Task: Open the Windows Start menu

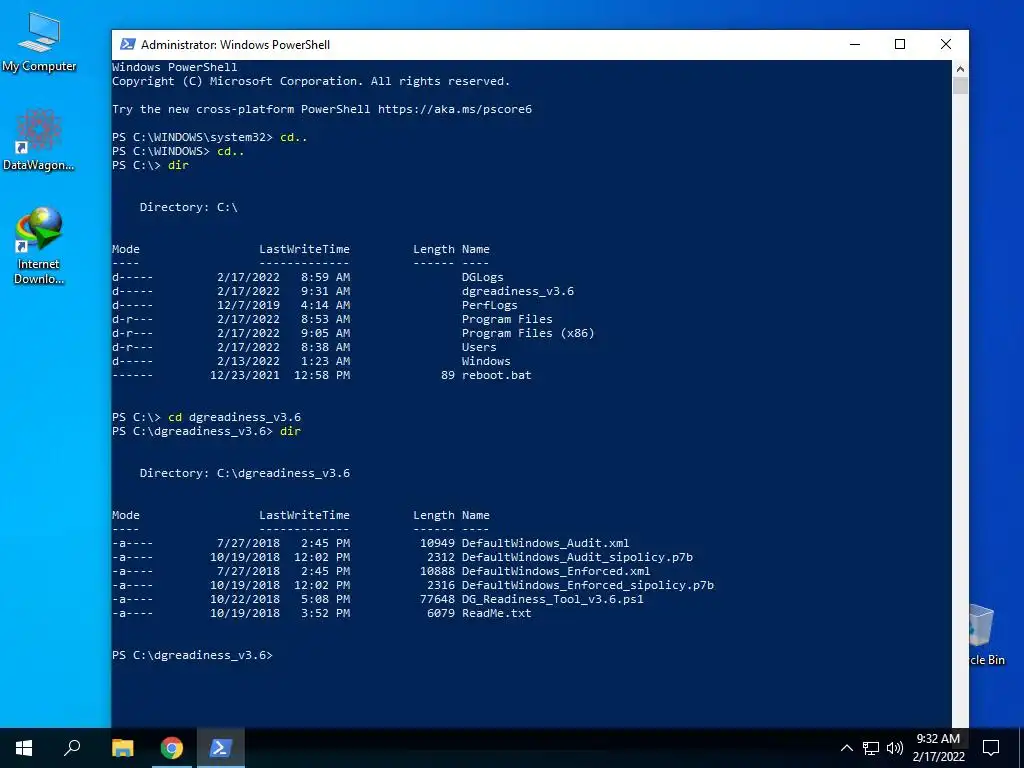Action: click(x=24, y=748)
